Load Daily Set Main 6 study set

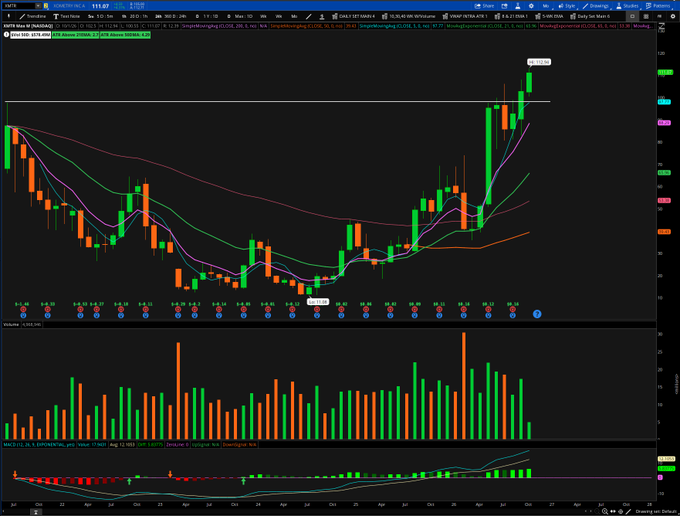point(590,16)
